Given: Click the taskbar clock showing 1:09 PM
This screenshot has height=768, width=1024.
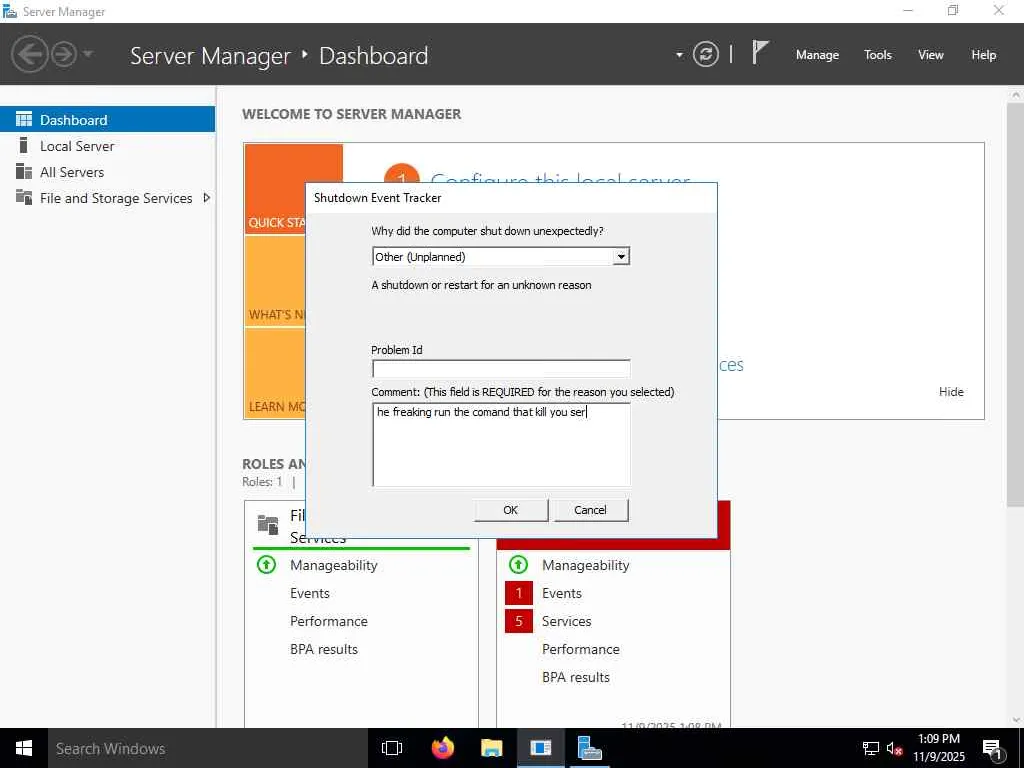Looking at the screenshot, I should [x=938, y=748].
